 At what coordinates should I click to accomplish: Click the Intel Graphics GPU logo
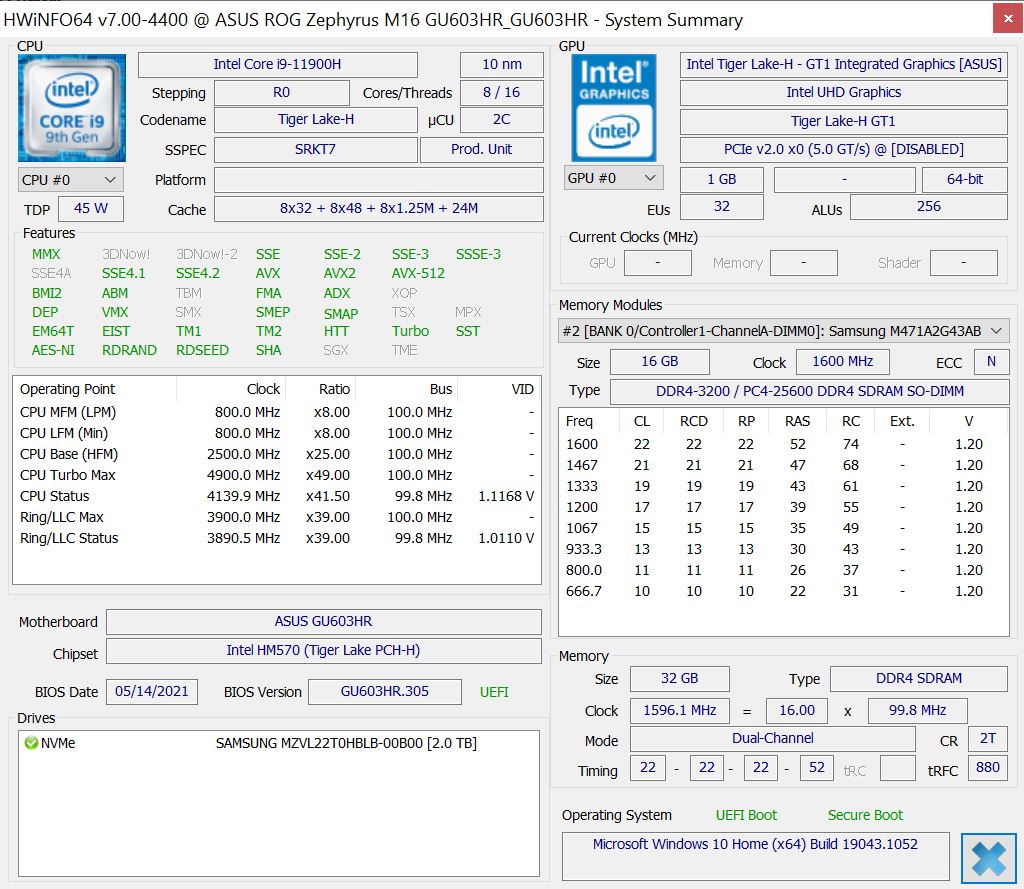(614, 108)
